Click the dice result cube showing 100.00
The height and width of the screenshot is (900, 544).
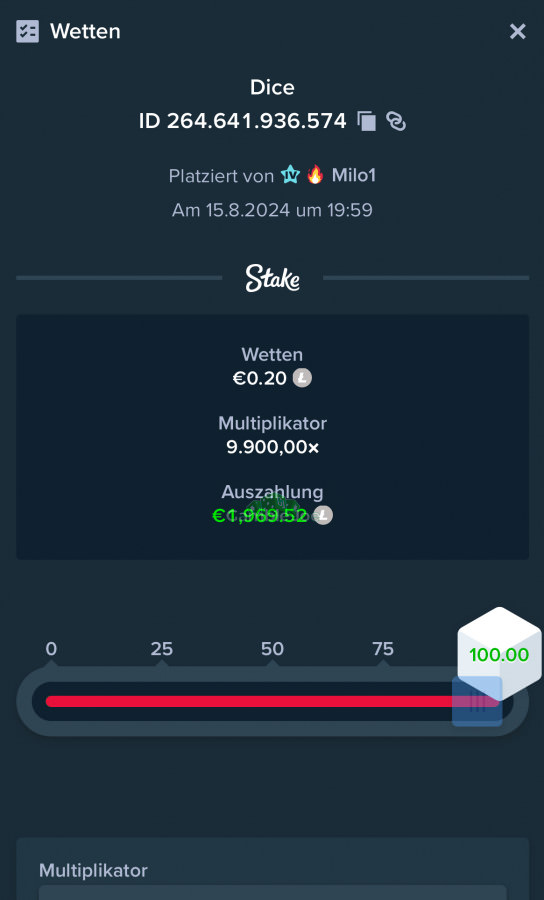tap(499, 654)
